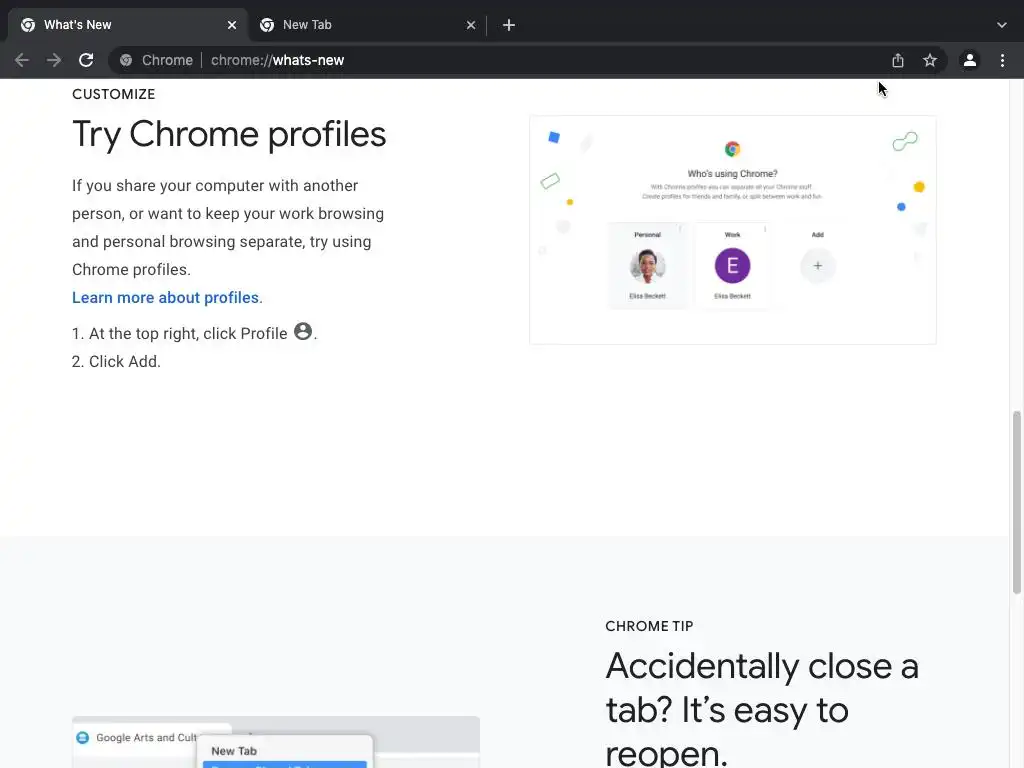Switch to the New Tab tab
The image size is (1024, 768).
point(360,25)
